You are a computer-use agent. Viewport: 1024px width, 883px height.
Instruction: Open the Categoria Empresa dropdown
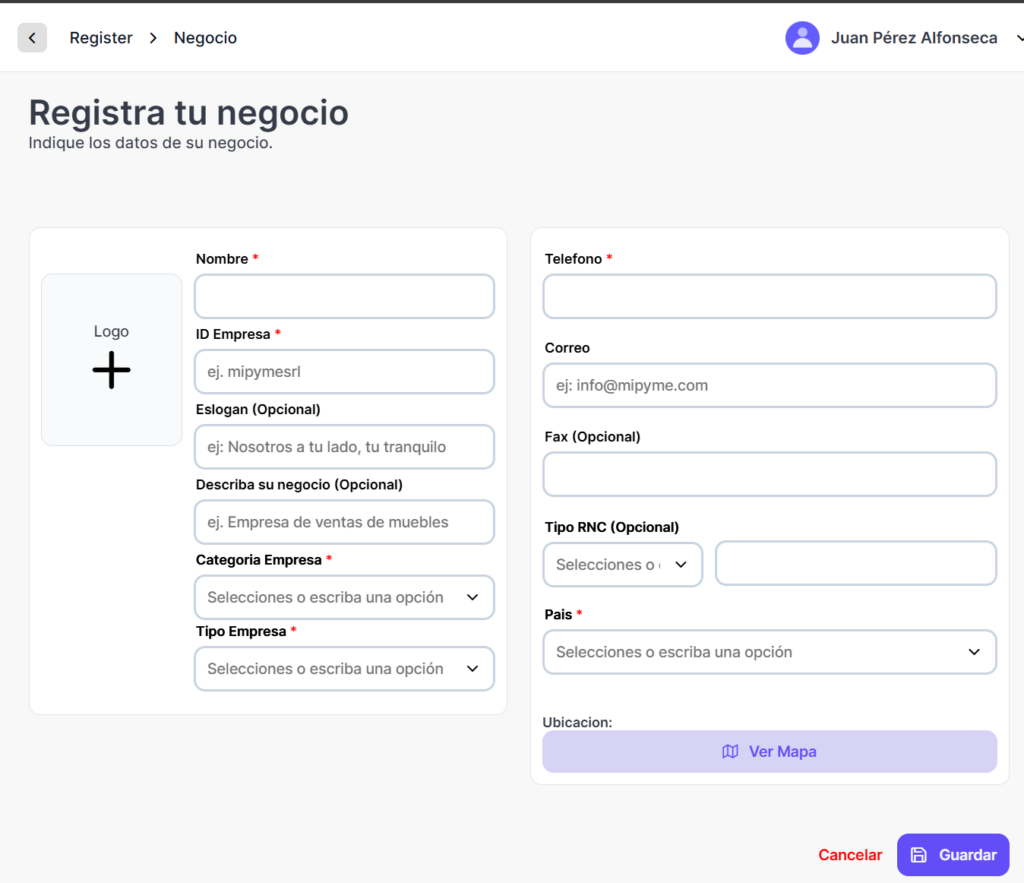[344, 597]
